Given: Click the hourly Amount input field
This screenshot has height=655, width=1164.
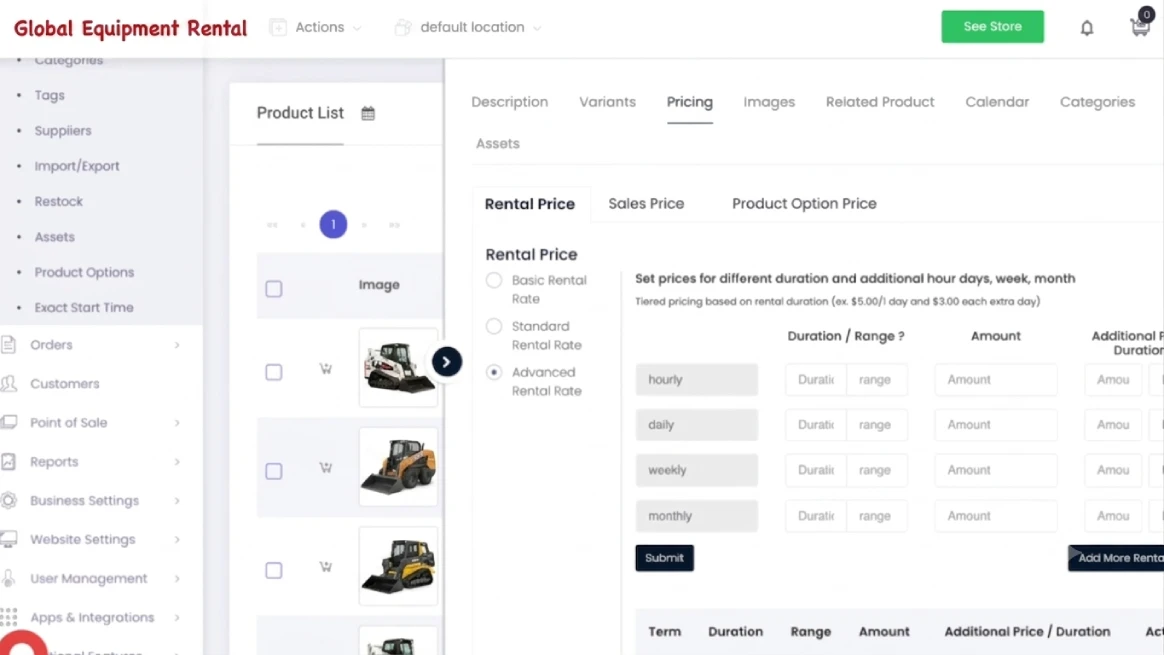Looking at the screenshot, I should 995,379.
